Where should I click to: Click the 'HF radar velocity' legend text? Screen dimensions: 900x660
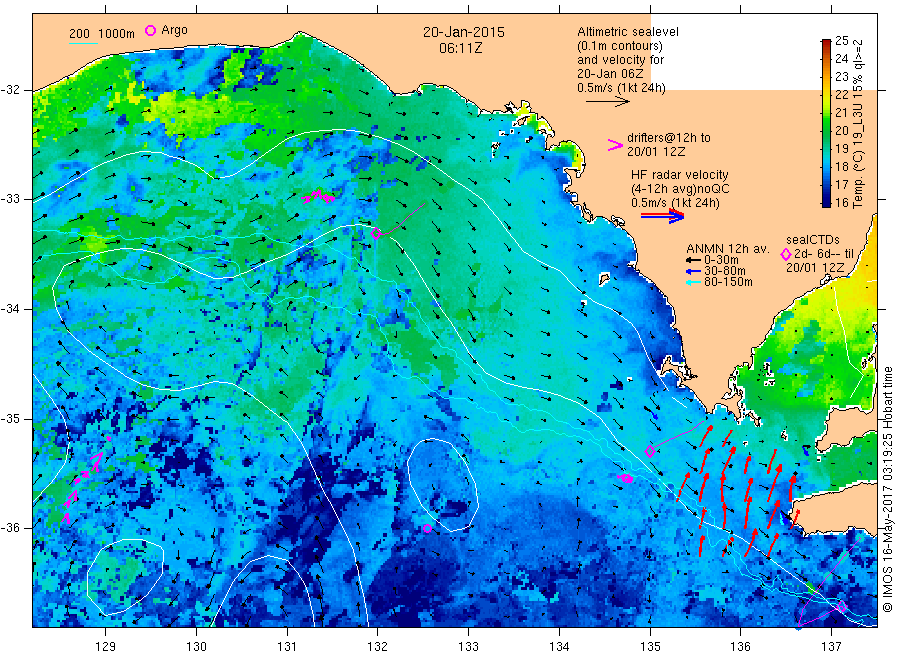[x=680, y=175]
